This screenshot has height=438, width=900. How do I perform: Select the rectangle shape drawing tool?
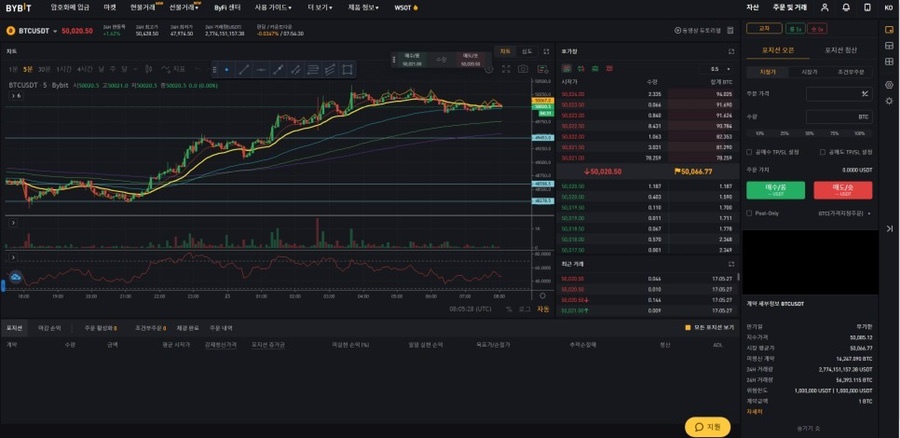[x=347, y=69]
